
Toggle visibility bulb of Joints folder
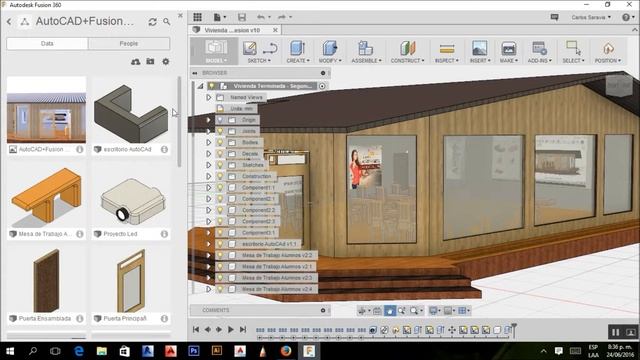220,131
